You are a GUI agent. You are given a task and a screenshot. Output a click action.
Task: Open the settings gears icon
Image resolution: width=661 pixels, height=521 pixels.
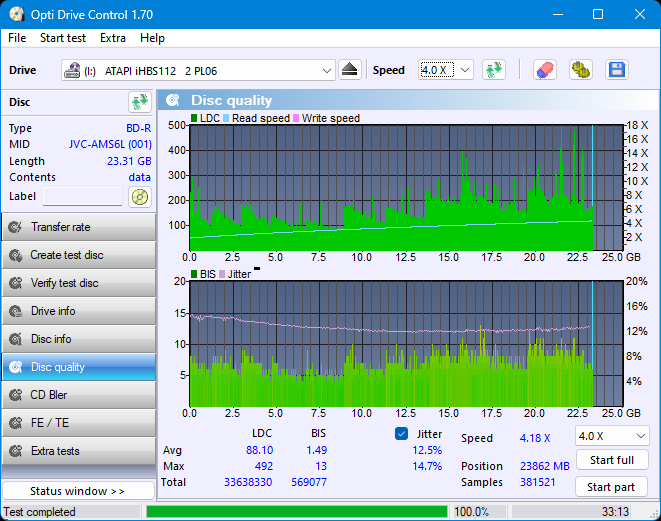581,70
